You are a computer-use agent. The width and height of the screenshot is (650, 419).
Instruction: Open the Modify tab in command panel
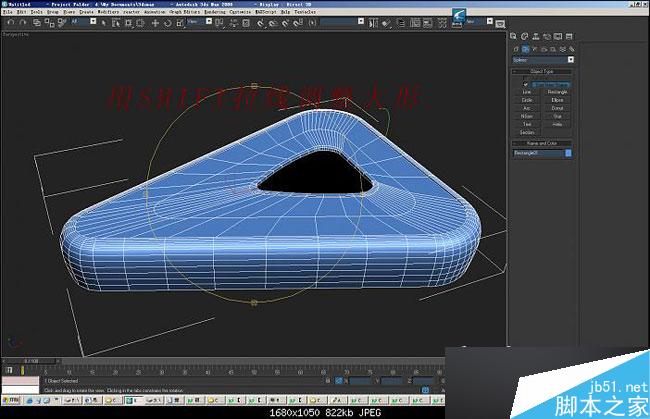coord(527,36)
